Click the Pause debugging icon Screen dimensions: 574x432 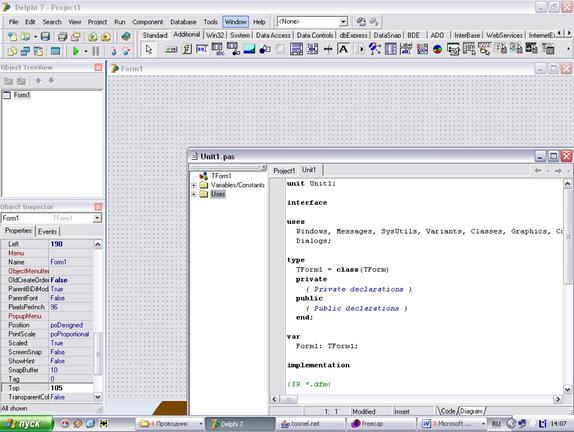(96, 51)
